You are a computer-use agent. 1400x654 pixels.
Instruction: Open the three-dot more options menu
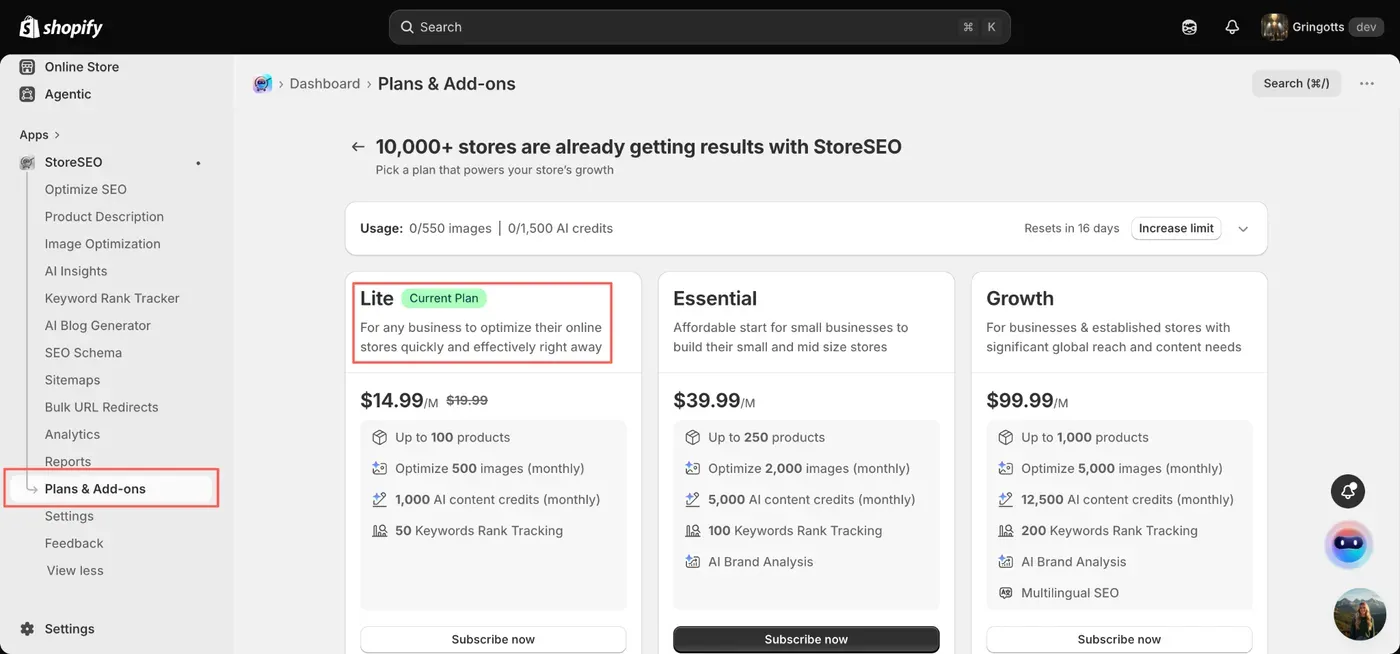coord(1366,84)
